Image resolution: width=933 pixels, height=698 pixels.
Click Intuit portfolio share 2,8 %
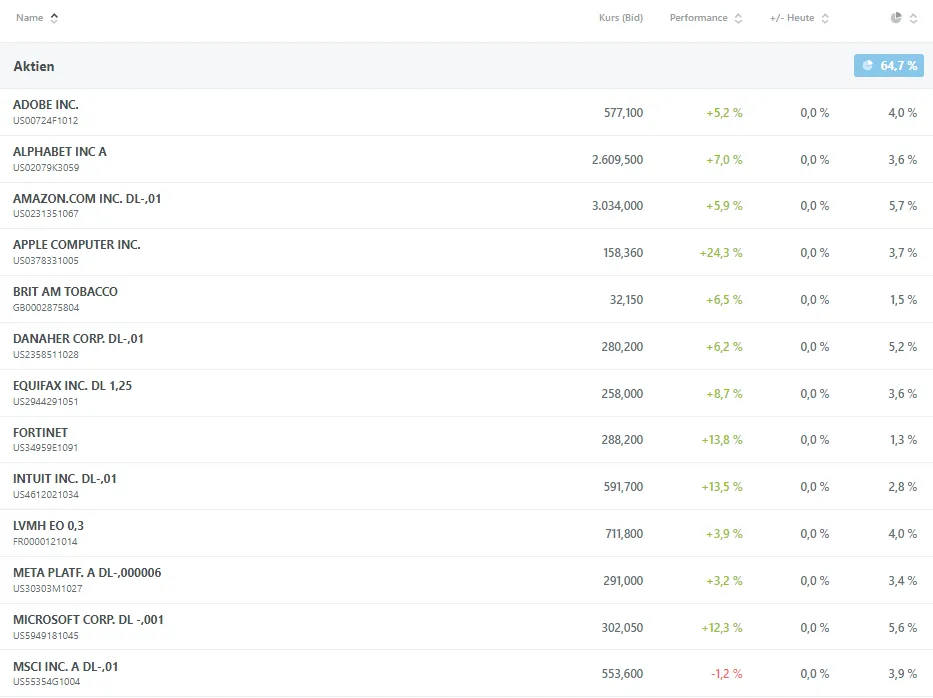tap(903, 487)
